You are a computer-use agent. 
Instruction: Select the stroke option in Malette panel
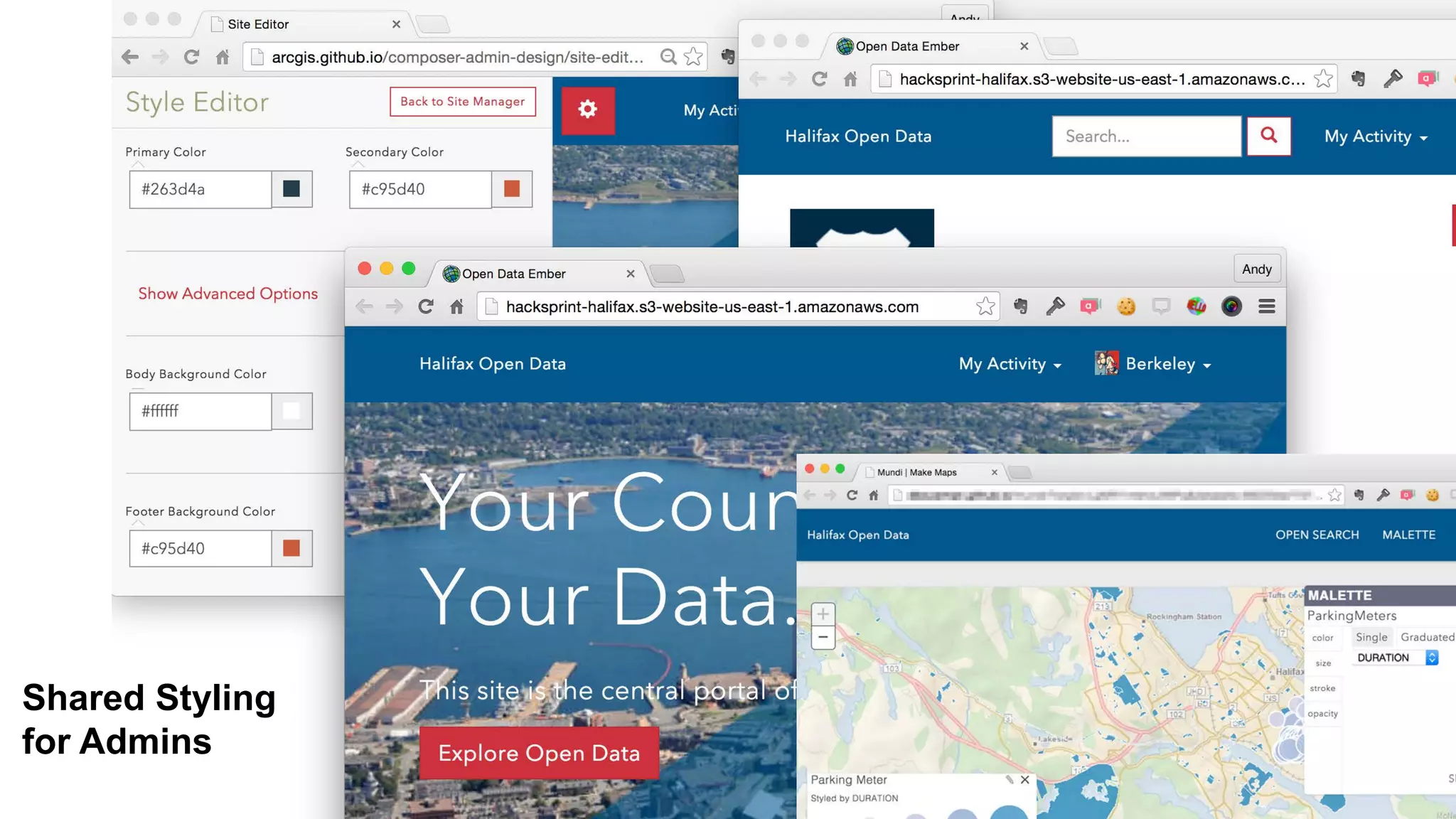pos(1322,688)
